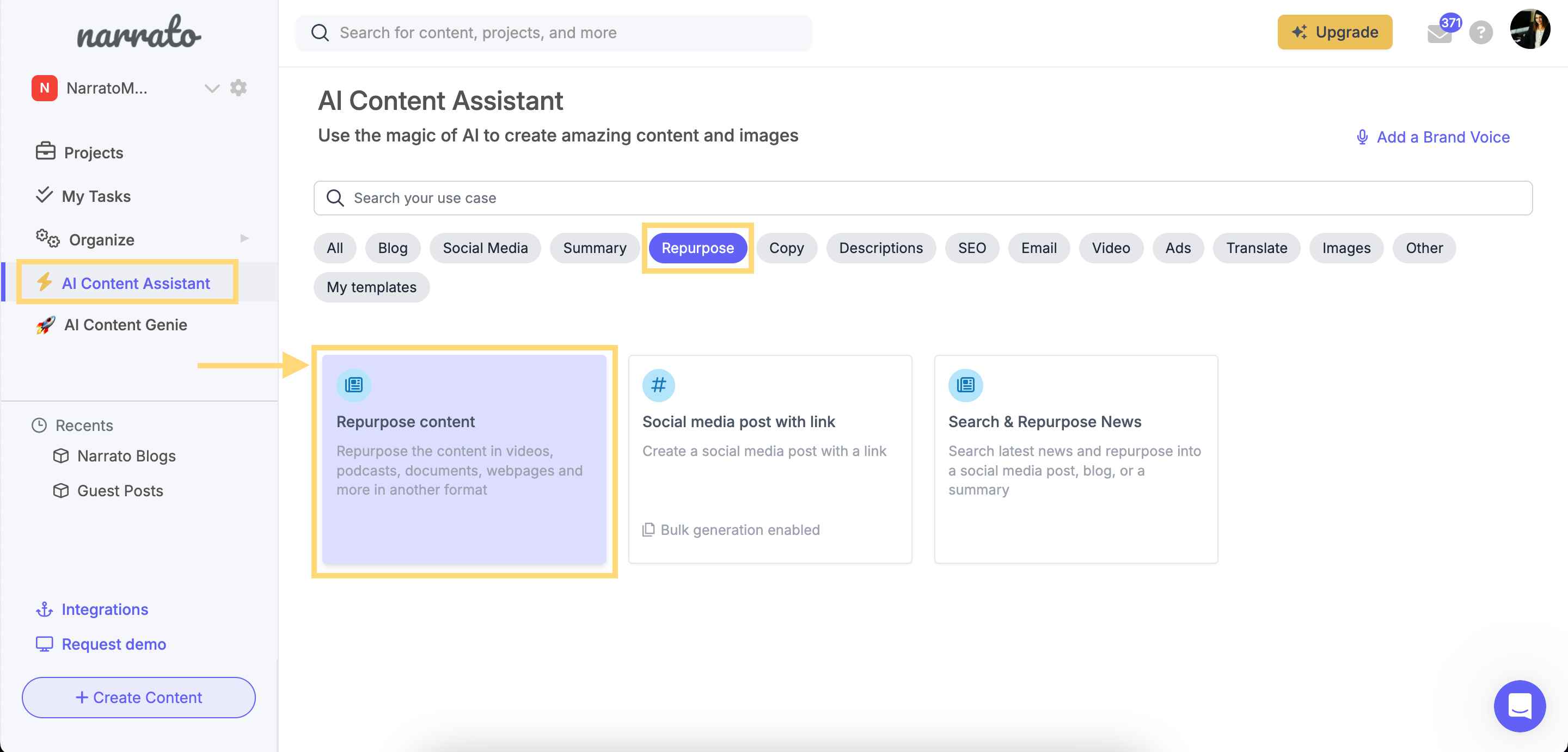This screenshot has width=1568, height=752.
Task: Click the Repurpose content card icon
Action: click(x=354, y=385)
